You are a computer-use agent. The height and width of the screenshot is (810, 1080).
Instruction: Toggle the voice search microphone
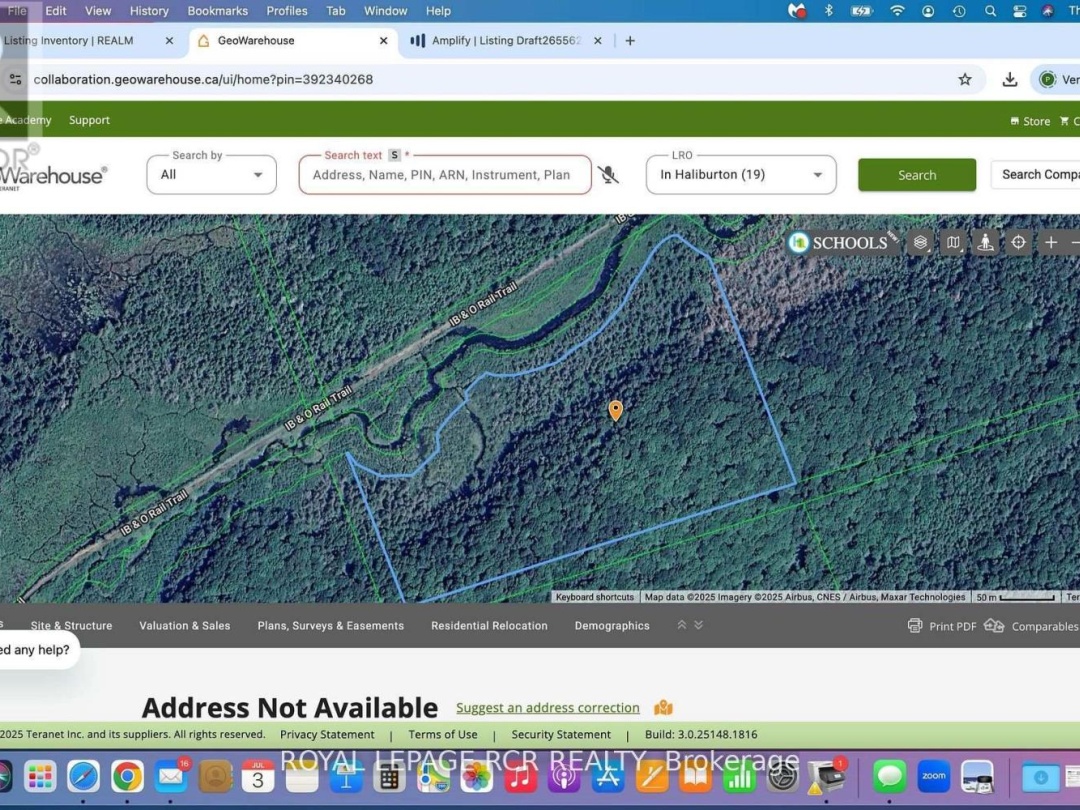click(x=608, y=175)
